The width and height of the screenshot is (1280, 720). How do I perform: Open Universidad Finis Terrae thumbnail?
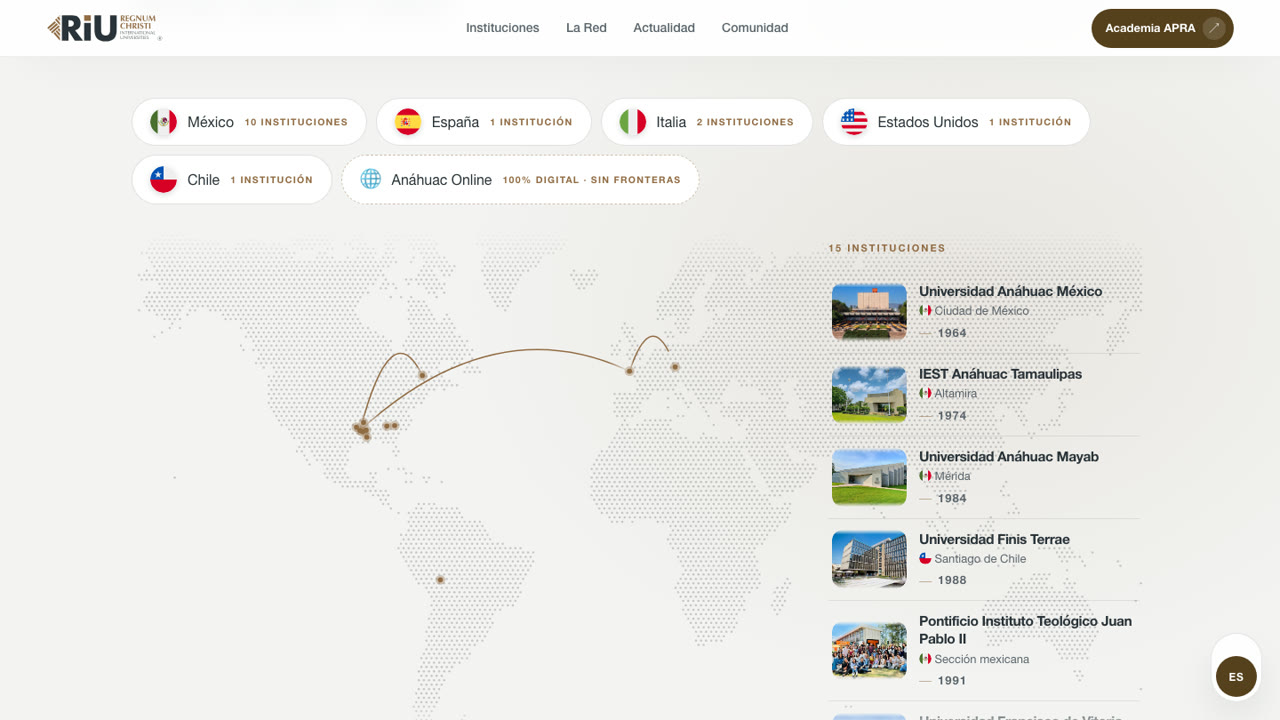pyautogui.click(x=869, y=559)
